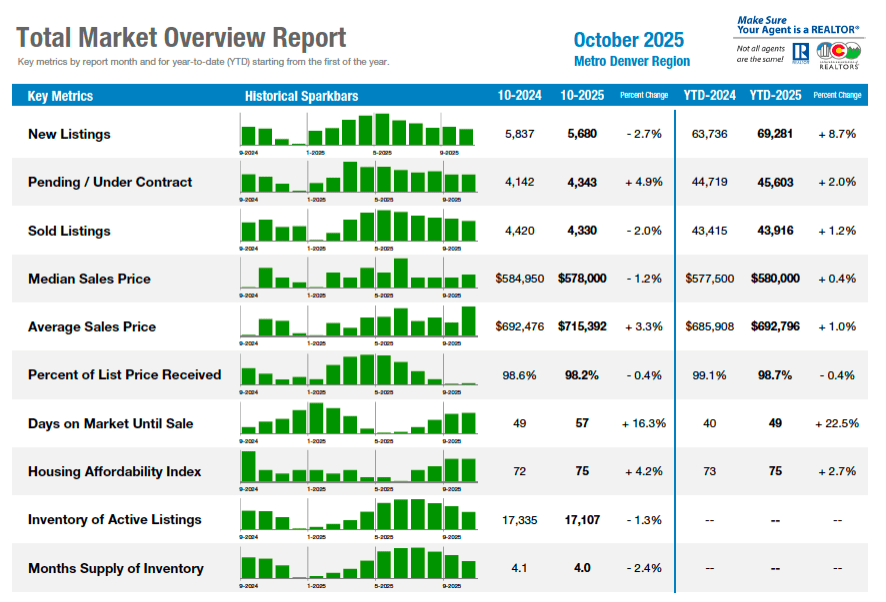Screen dimensions: 886x602
Task: Click the Pending / Under Contract row label
Action: tap(110, 182)
